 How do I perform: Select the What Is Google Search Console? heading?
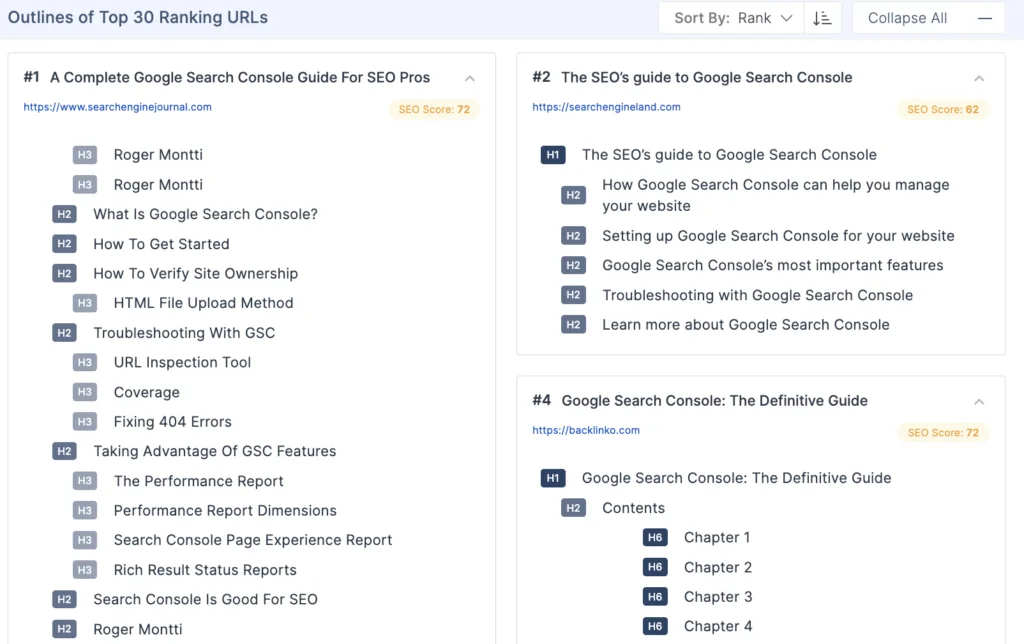pyautogui.click(x=205, y=214)
